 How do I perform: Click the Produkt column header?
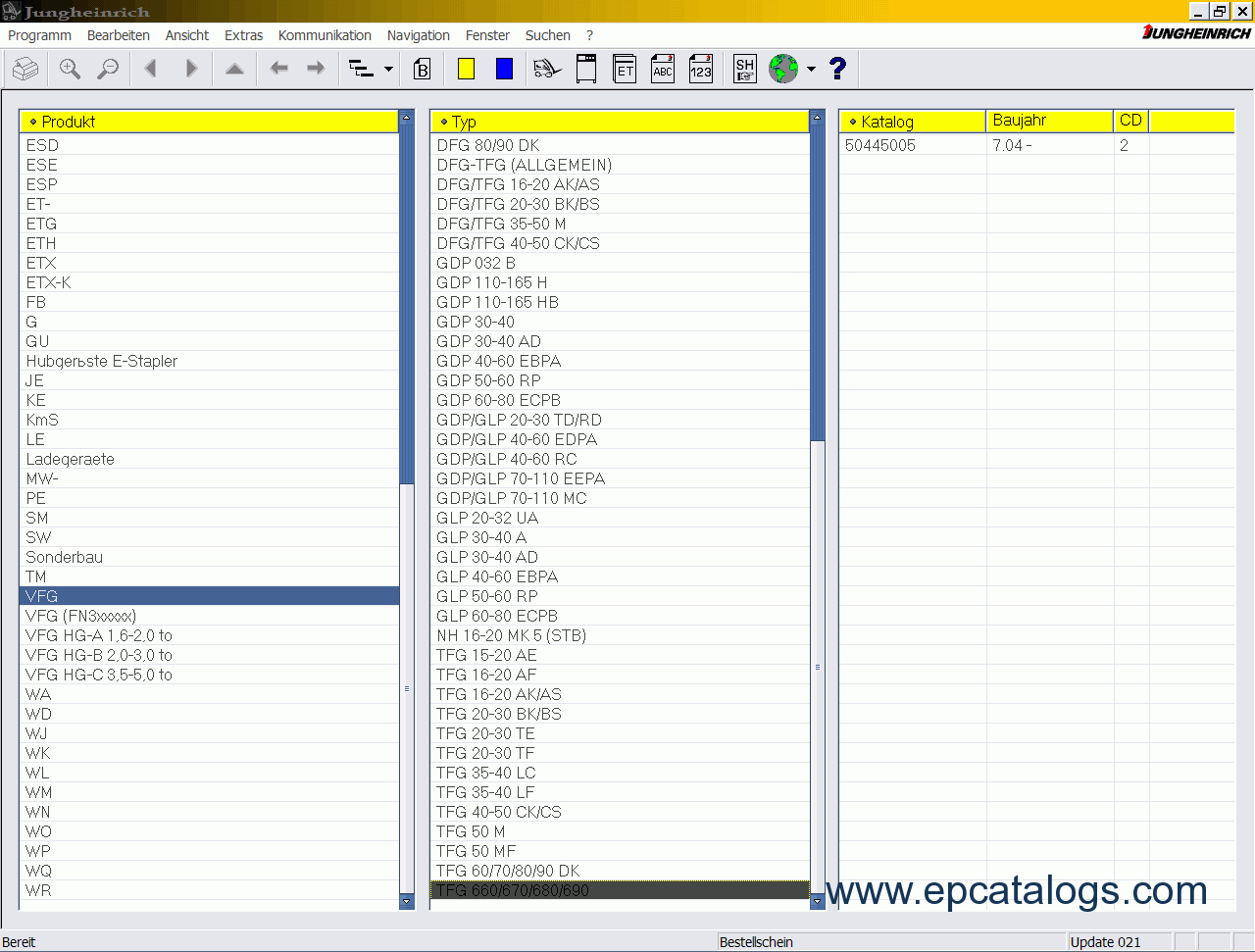click(209, 122)
